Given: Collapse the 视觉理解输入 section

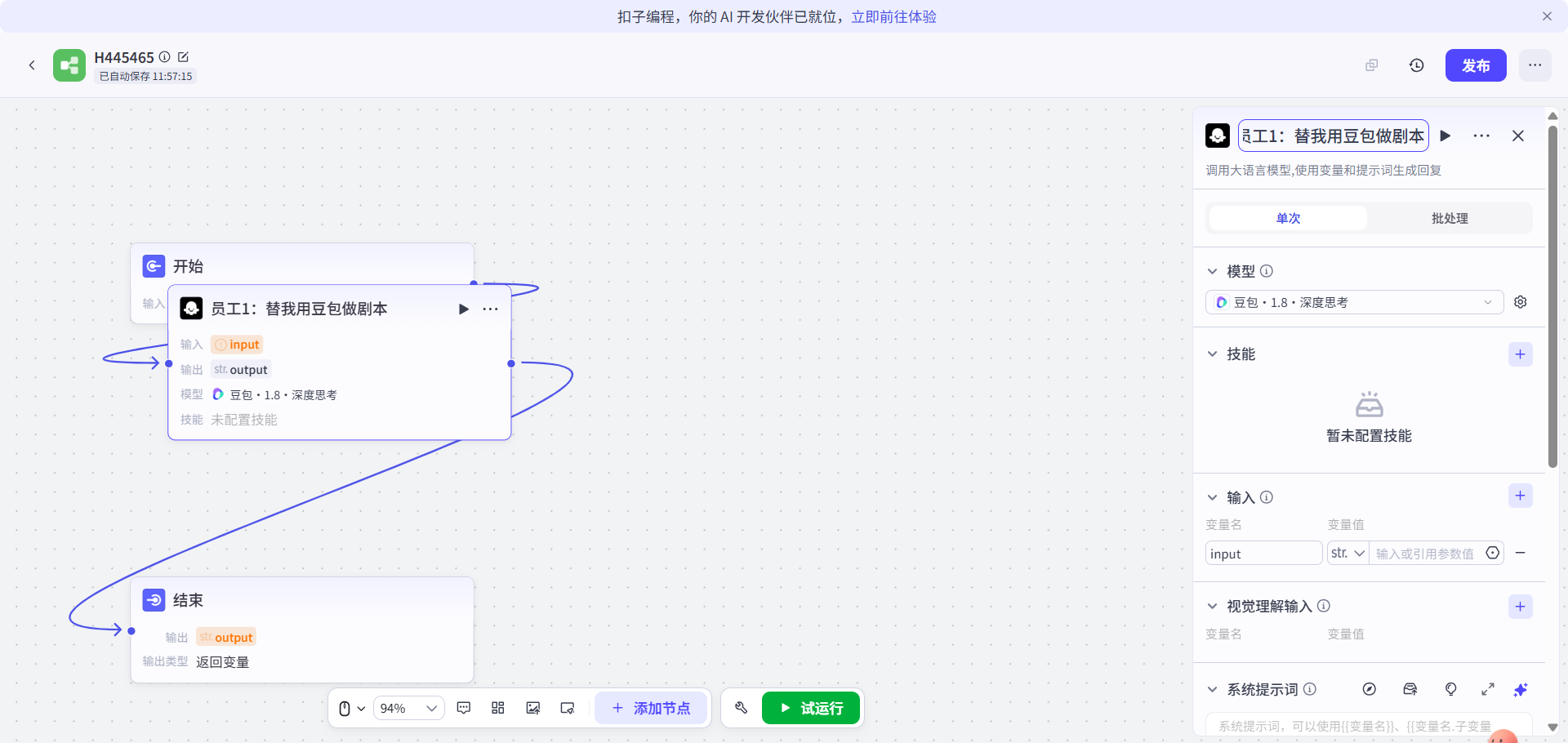Looking at the screenshot, I should pos(1213,606).
